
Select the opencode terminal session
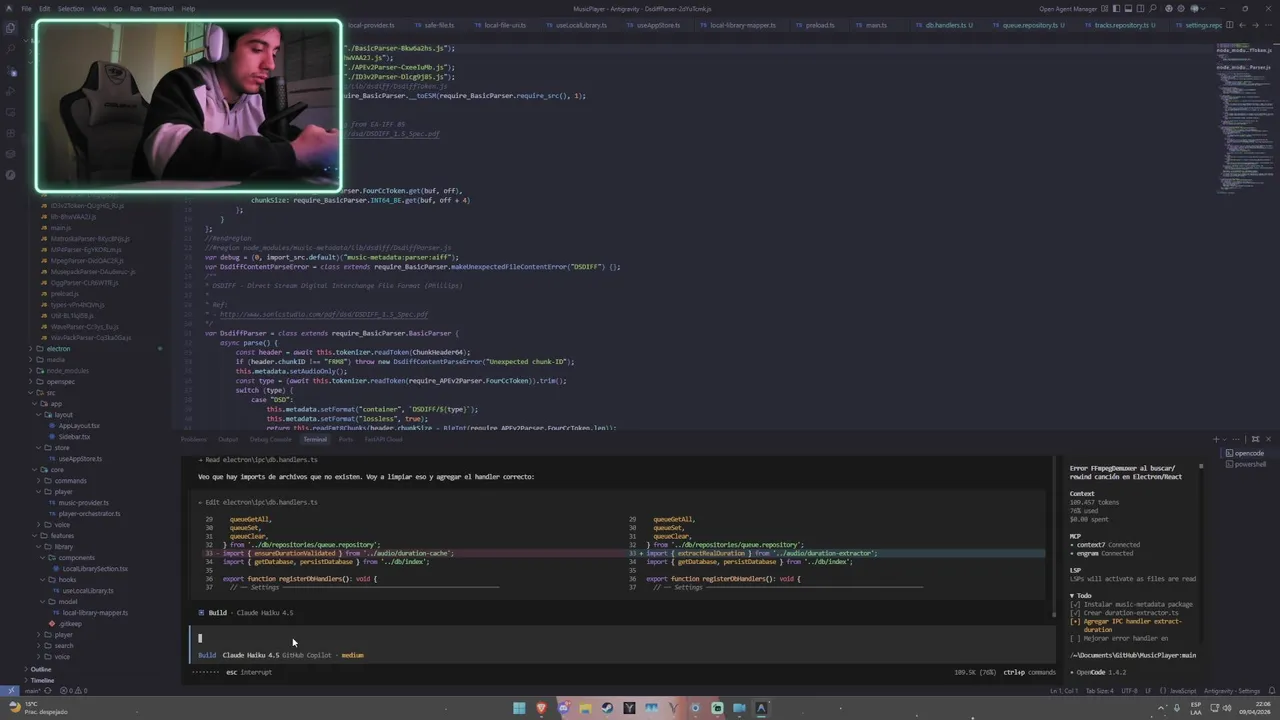pos(1247,453)
